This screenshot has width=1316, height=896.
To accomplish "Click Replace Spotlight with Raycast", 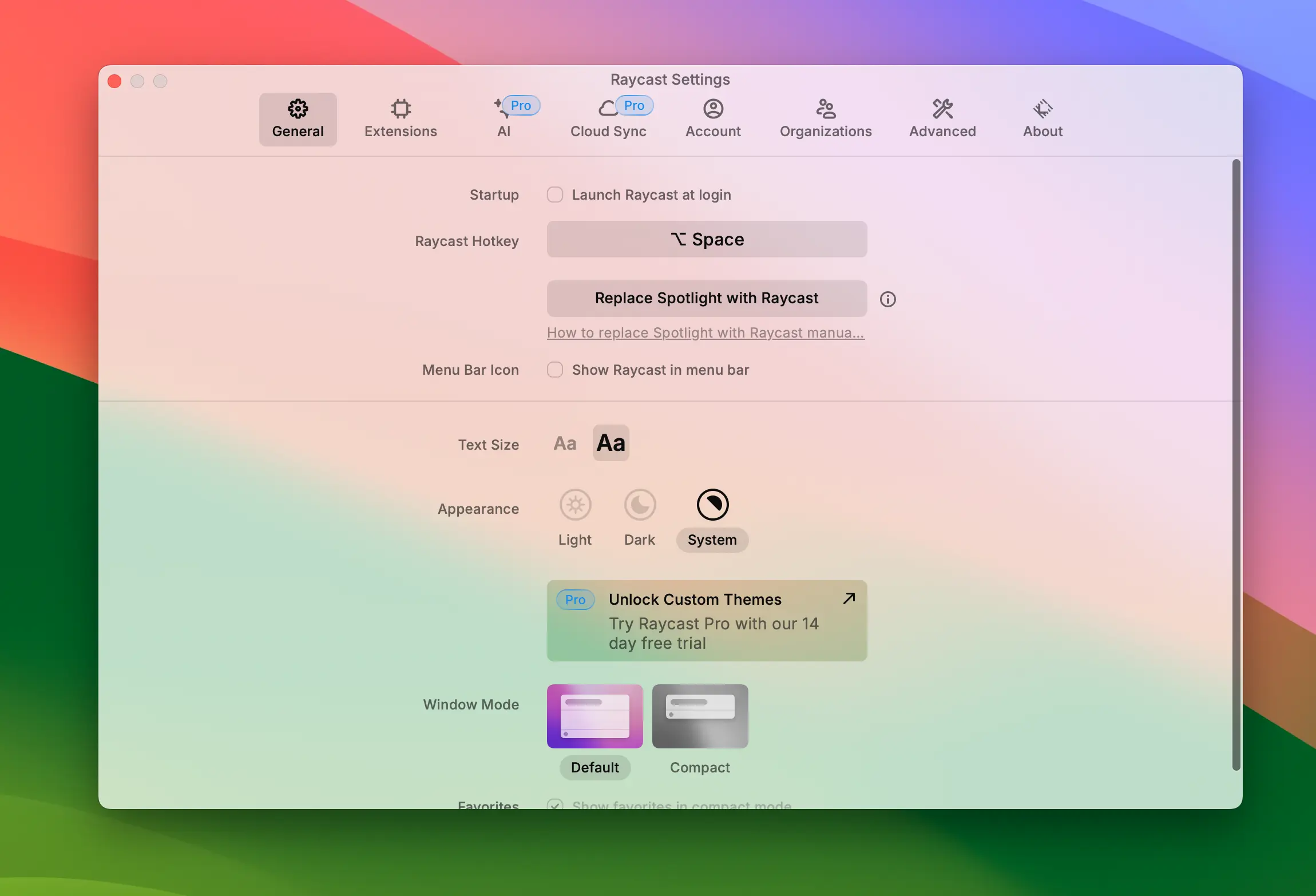I will pos(707,298).
